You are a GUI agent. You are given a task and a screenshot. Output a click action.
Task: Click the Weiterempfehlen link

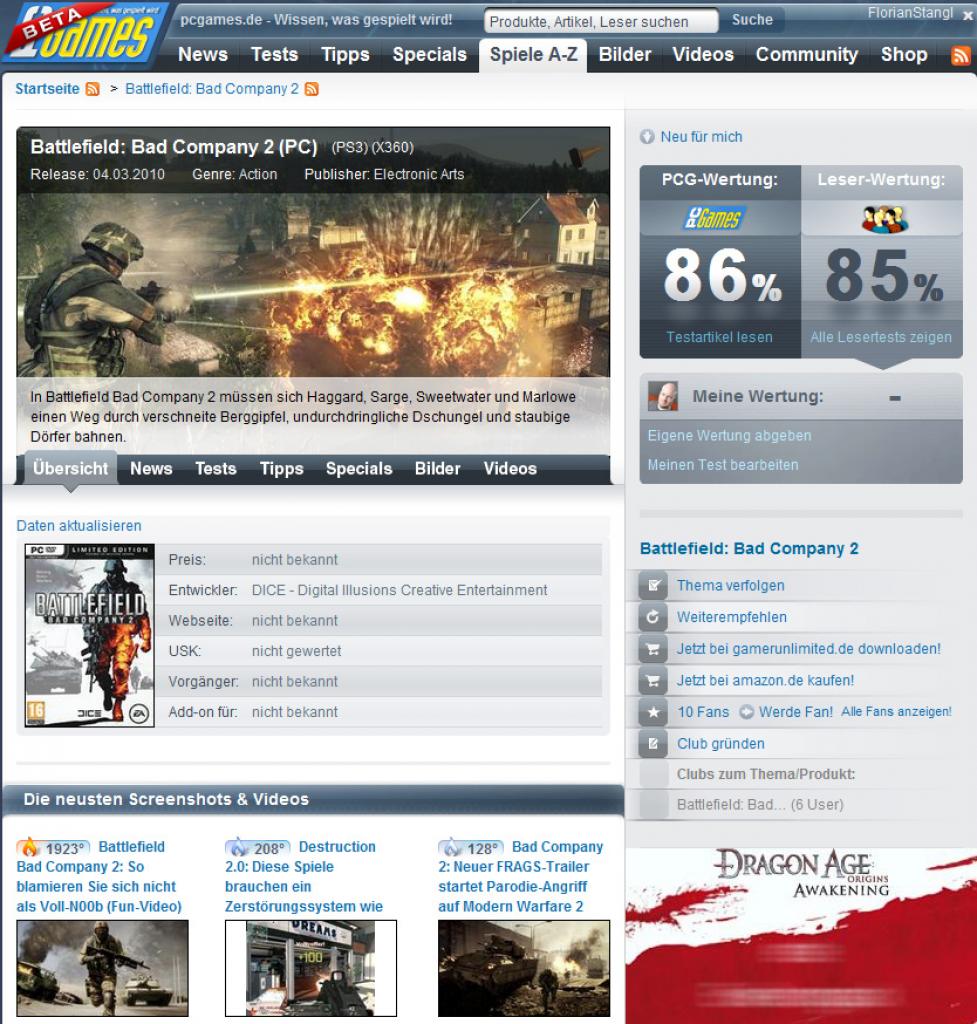731,617
